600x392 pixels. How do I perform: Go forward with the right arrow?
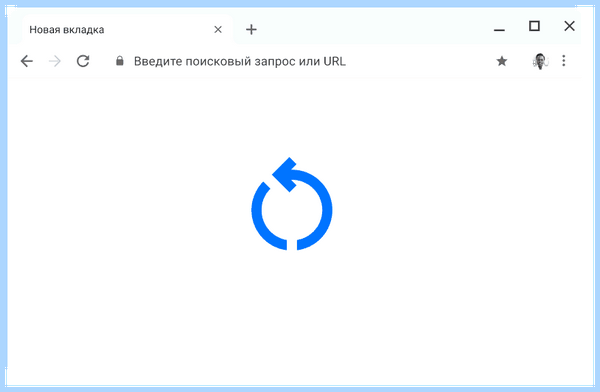point(55,61)
